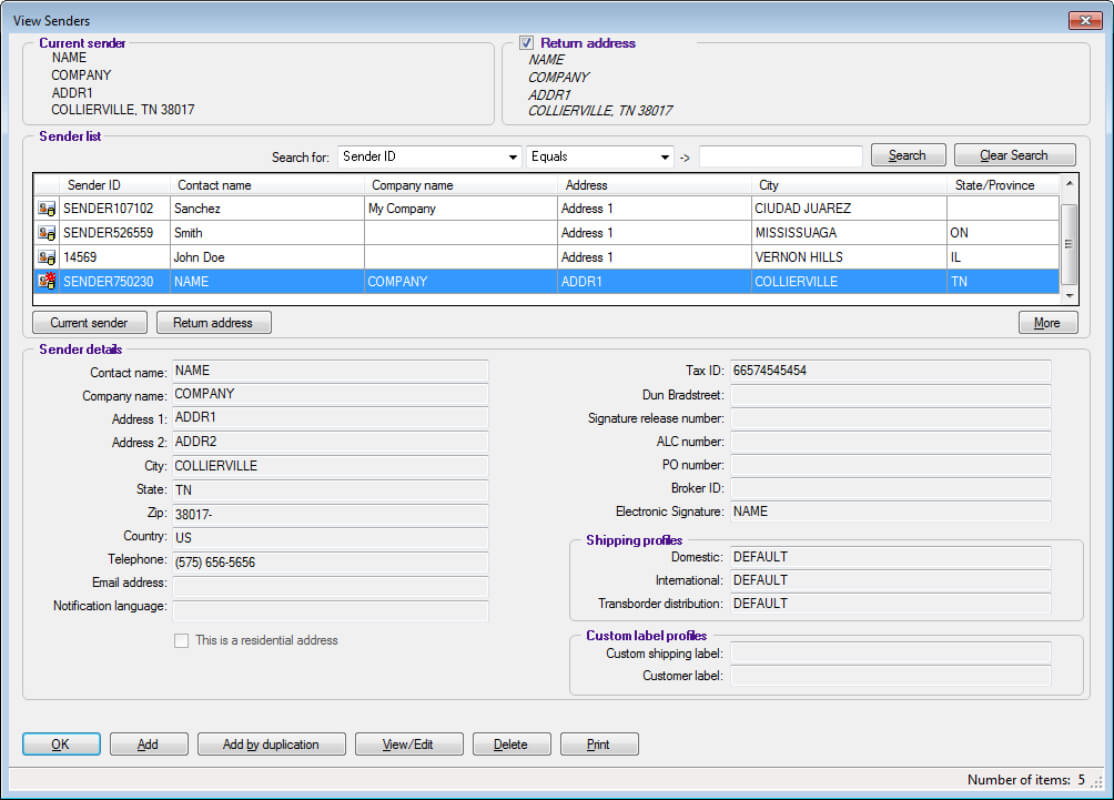Click the International shipping profile field
This screenshot has width=1114, height=800.
point(890,580)
